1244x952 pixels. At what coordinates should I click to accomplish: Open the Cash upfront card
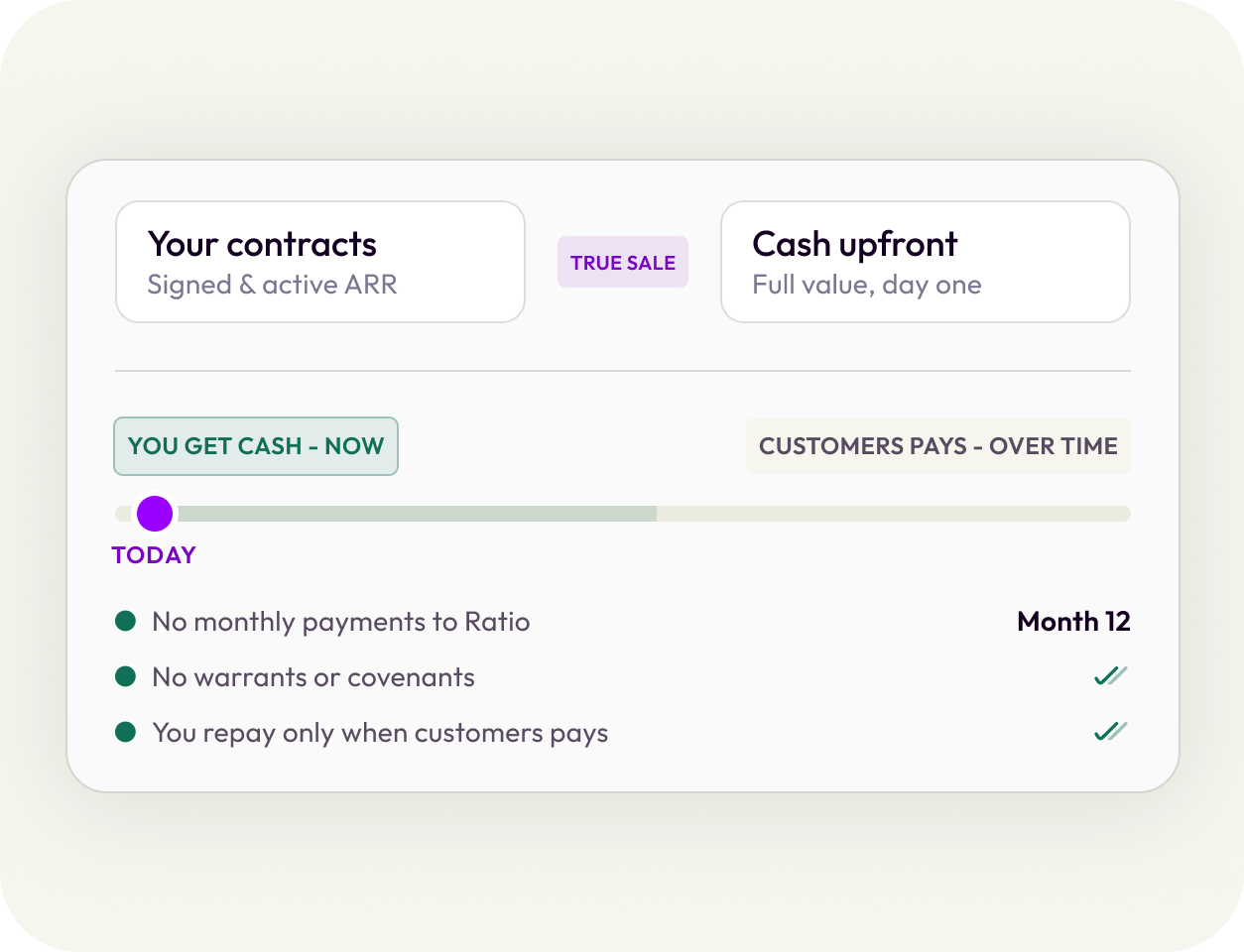point(926,262)
